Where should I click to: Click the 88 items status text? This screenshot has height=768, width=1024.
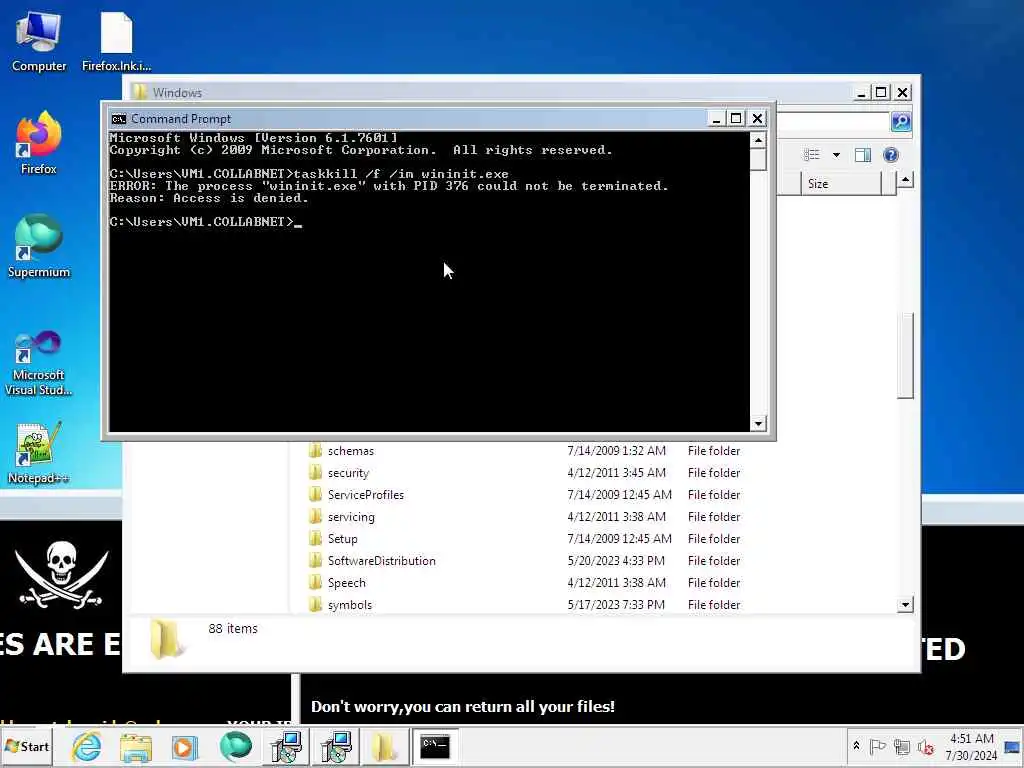(233, 628)
